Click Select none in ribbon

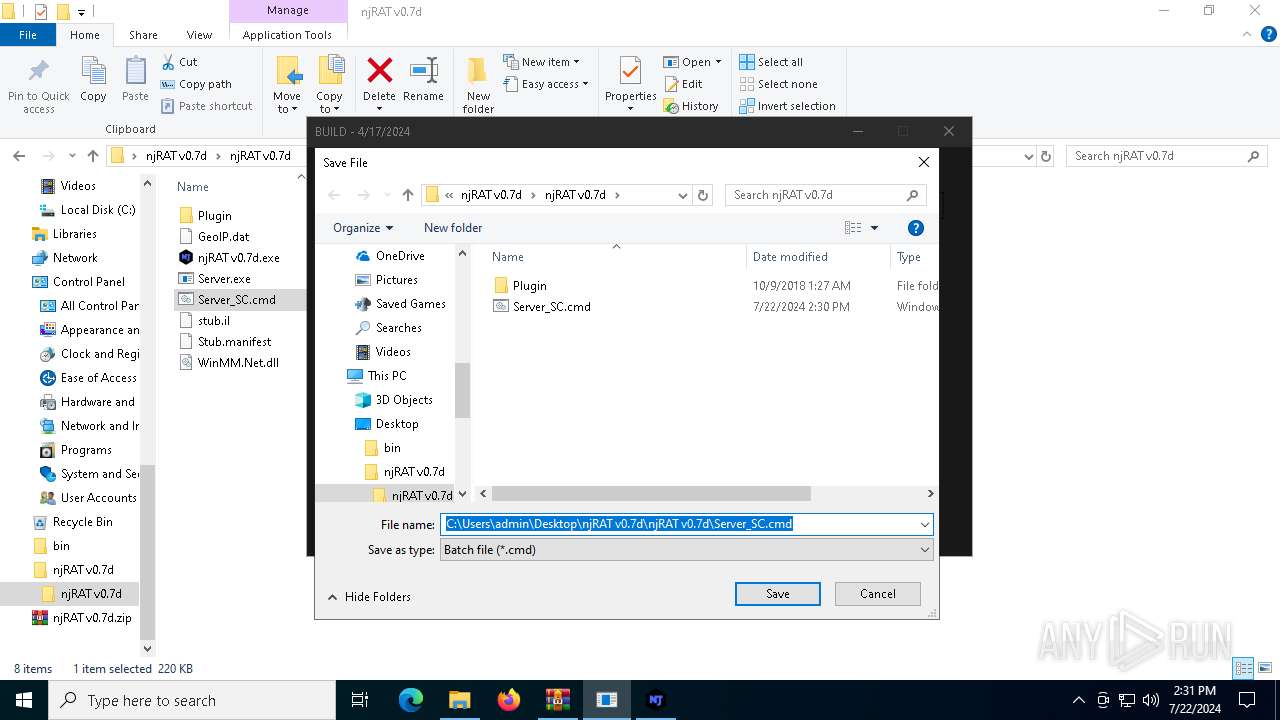[x=778, y=84]
